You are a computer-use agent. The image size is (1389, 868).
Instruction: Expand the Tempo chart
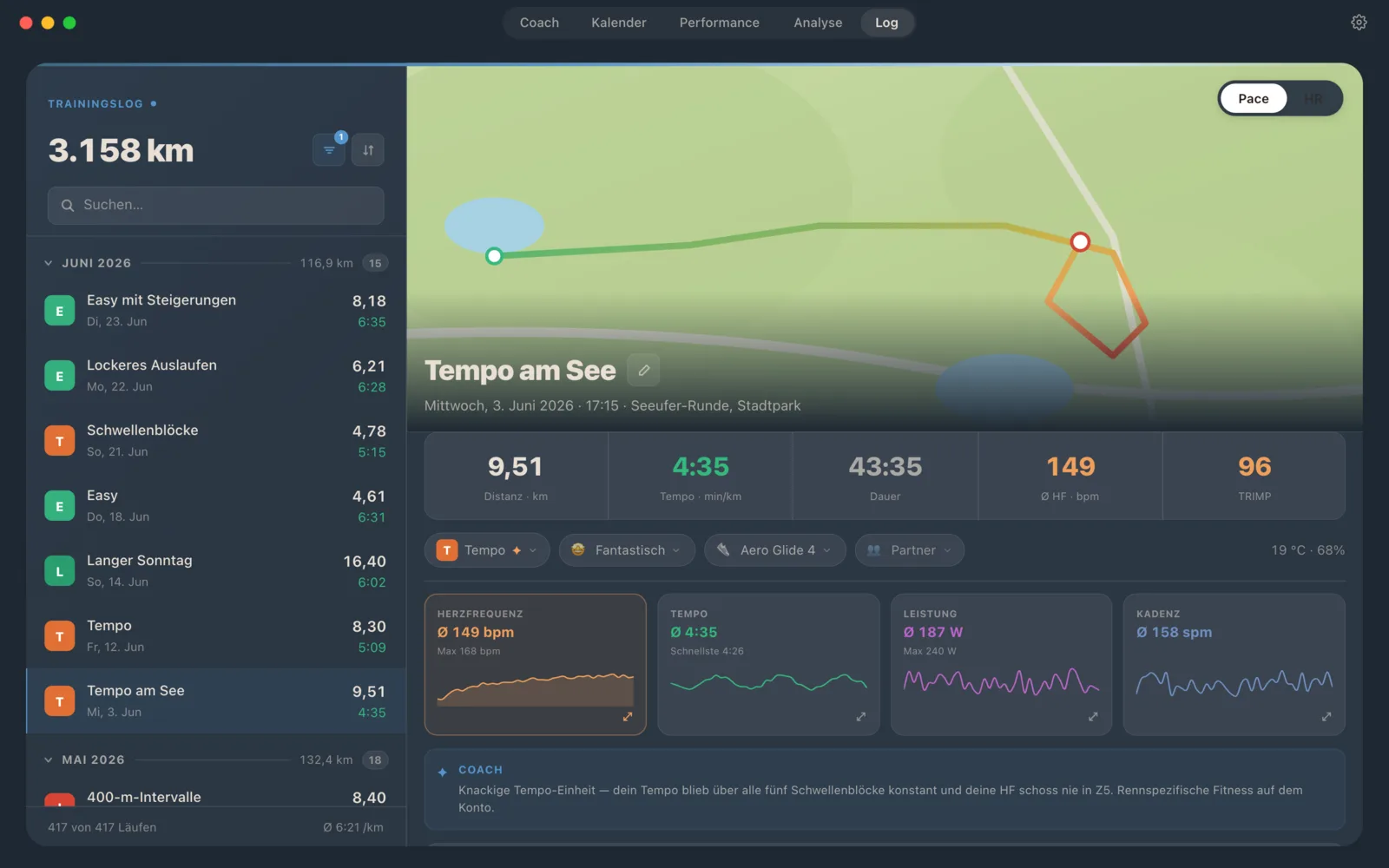pyautogui.click(x=860, y=717)
